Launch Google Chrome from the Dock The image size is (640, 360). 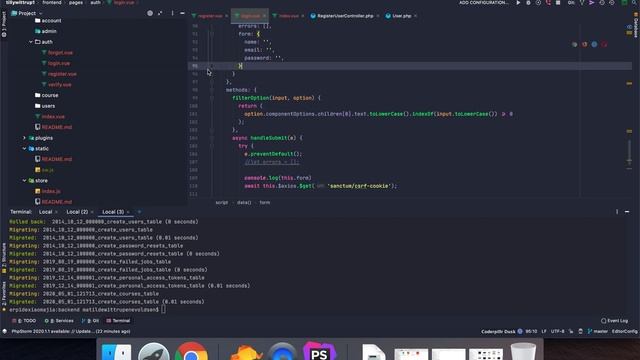tap(191, 352)
